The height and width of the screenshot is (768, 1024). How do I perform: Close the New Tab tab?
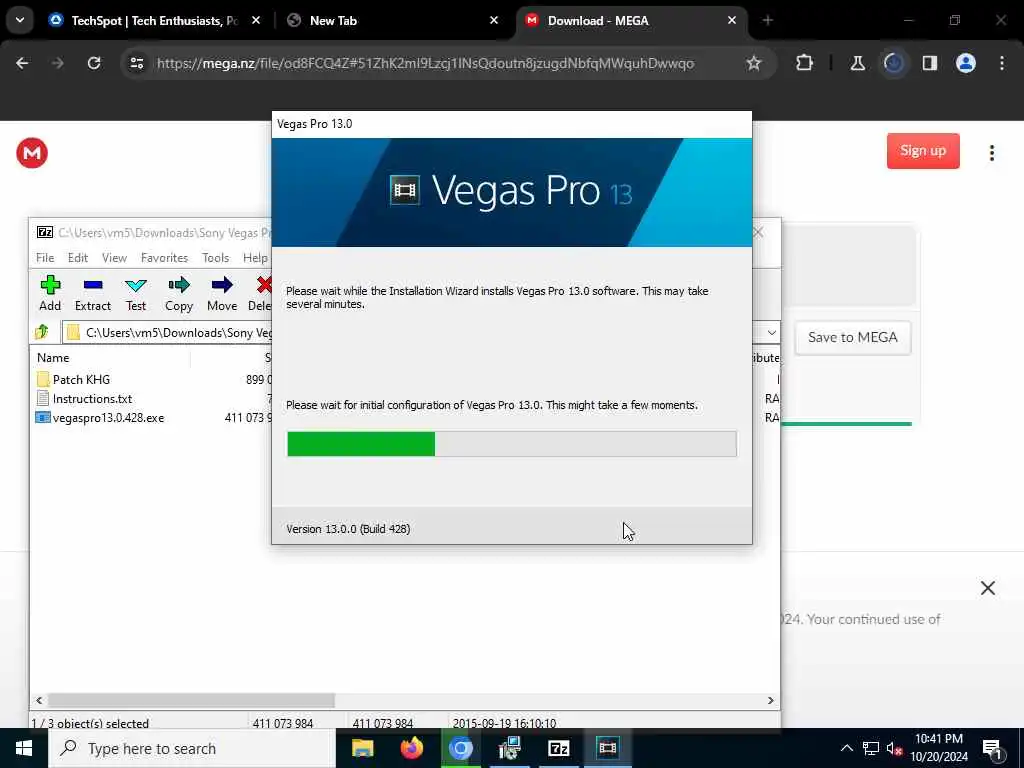pos(494,21)
